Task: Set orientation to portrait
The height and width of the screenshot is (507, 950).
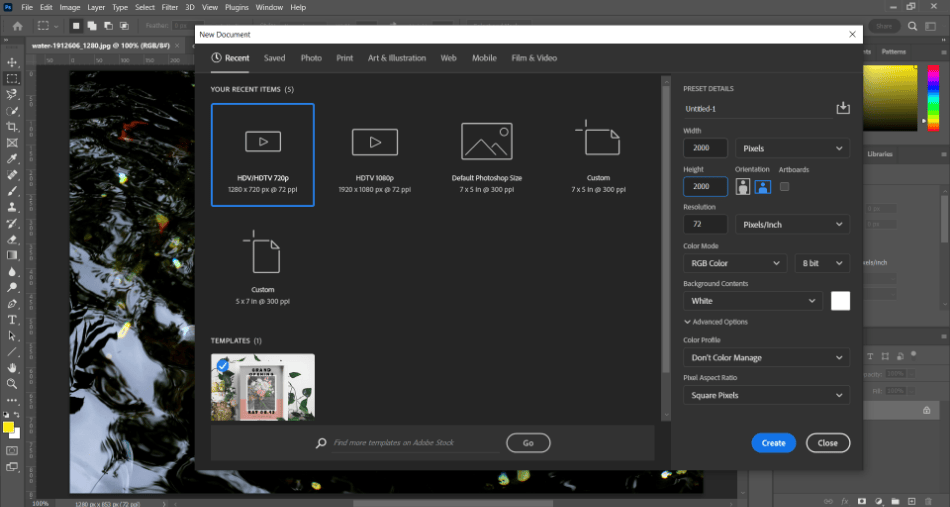Action: point(743,186)
